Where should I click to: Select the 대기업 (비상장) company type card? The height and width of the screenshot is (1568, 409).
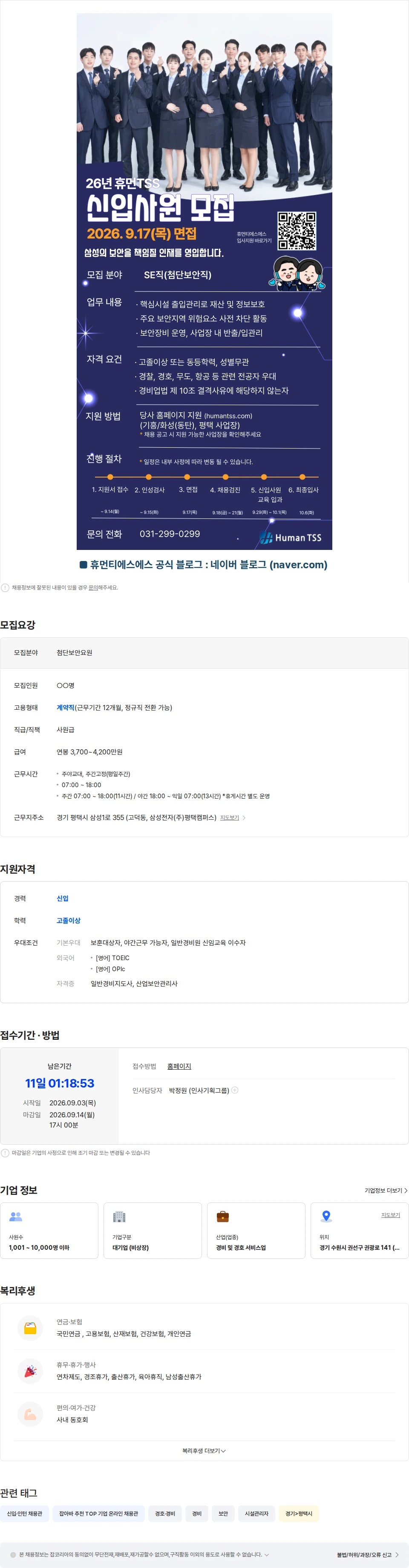[x=153, y=1230]
